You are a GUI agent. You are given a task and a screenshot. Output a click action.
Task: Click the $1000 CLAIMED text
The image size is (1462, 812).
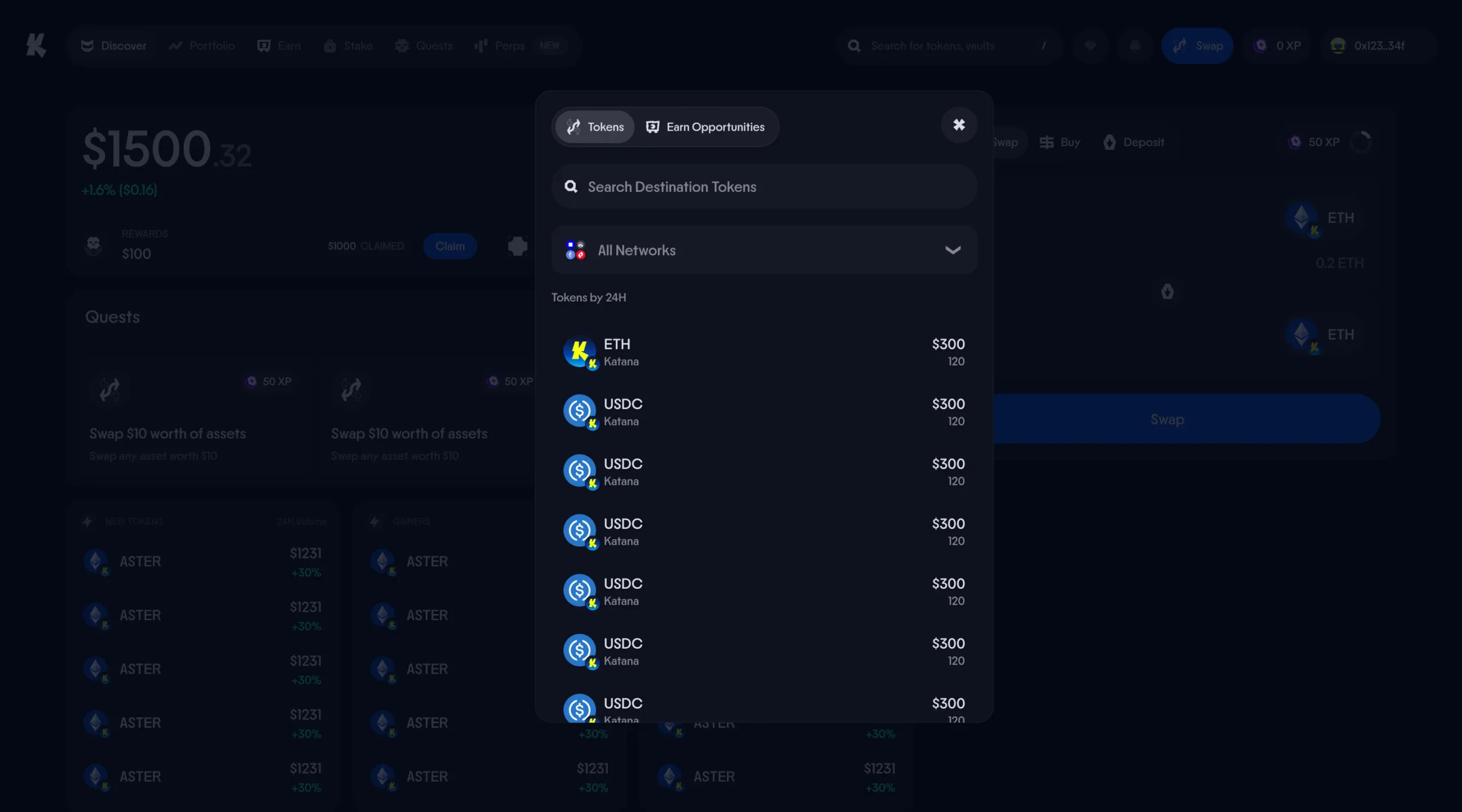365,246
